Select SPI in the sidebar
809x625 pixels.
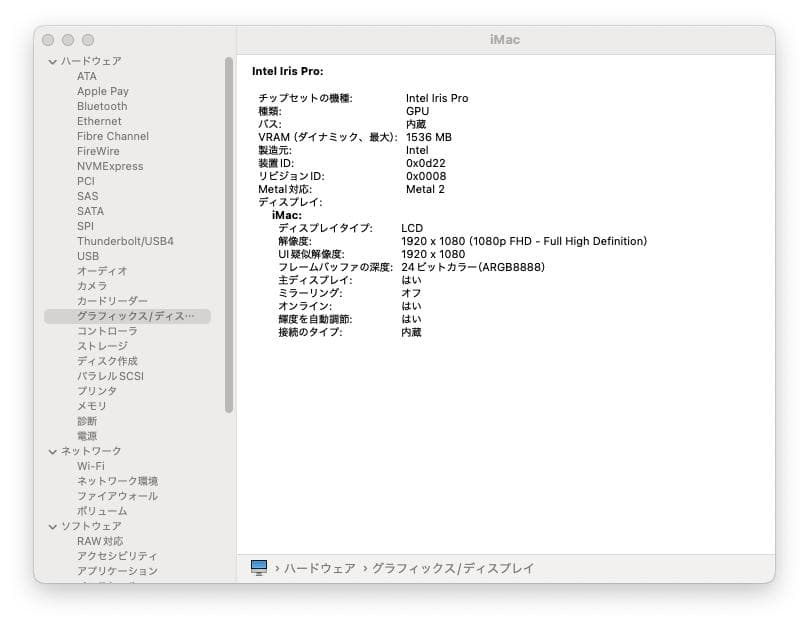click(85, 226)
